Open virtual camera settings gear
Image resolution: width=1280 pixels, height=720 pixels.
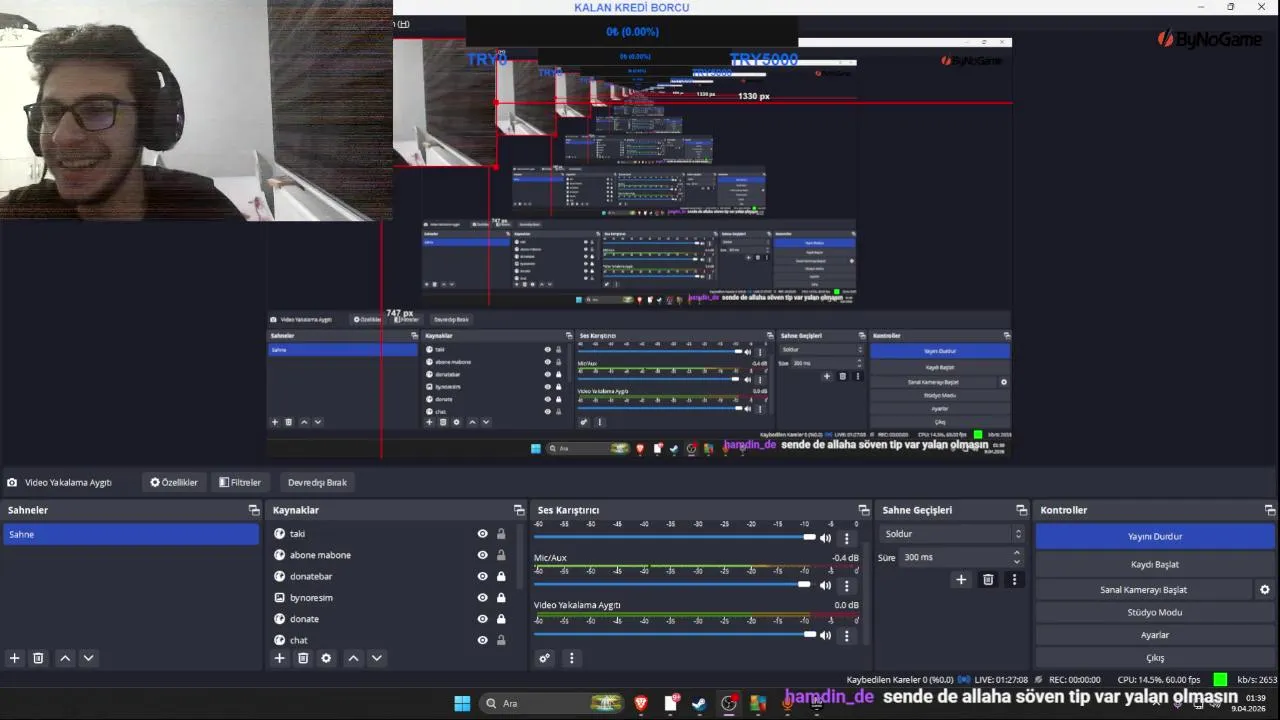1264,590
